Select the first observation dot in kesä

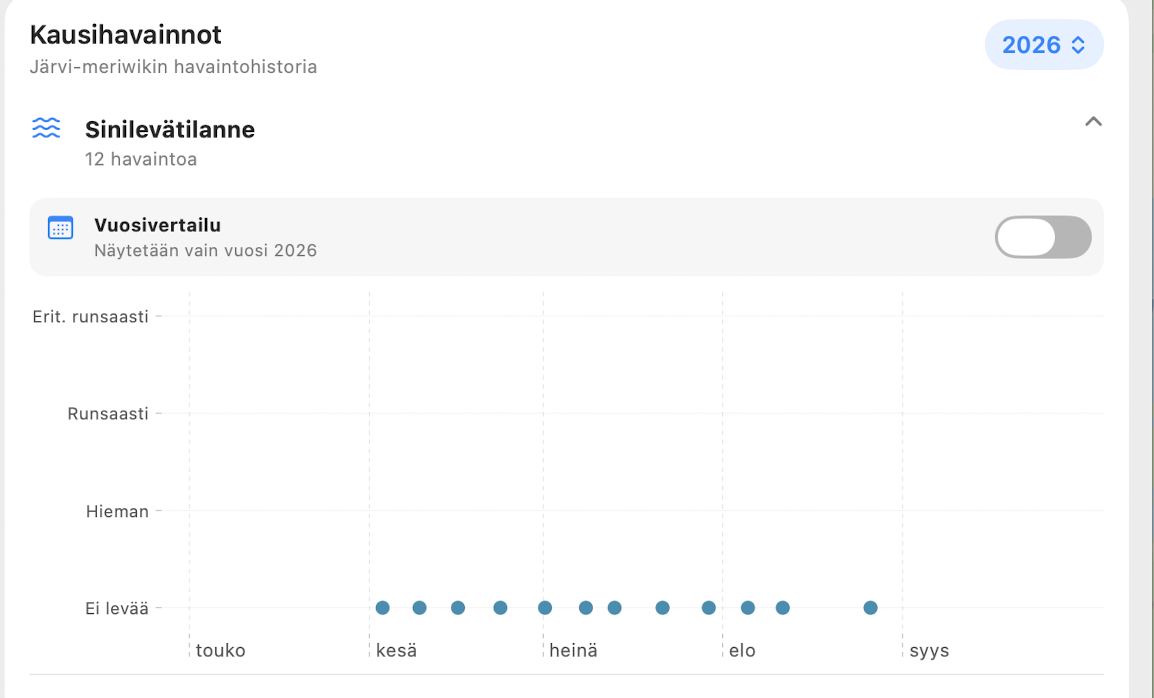tap(383, 607)
